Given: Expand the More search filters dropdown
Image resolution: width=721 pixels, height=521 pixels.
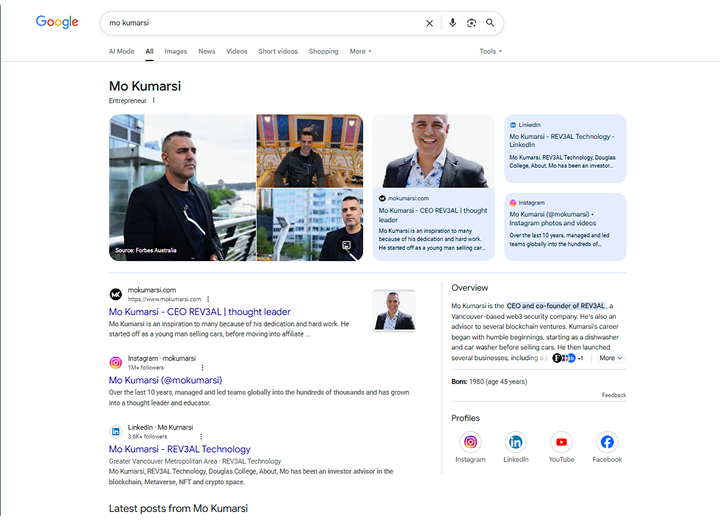Looking at the screenshot, I should 360,51.
